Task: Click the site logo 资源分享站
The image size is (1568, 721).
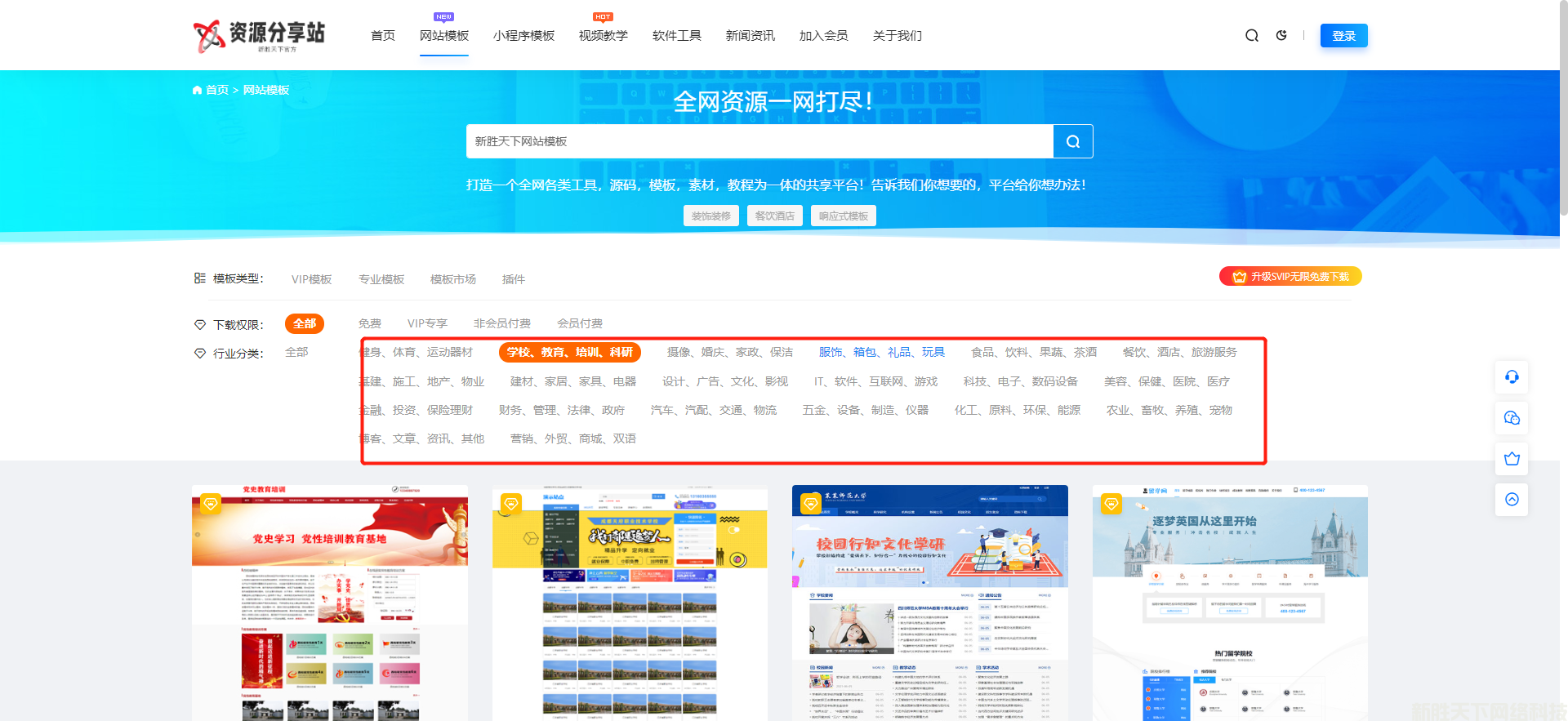Action: click(x=260, y=36)
